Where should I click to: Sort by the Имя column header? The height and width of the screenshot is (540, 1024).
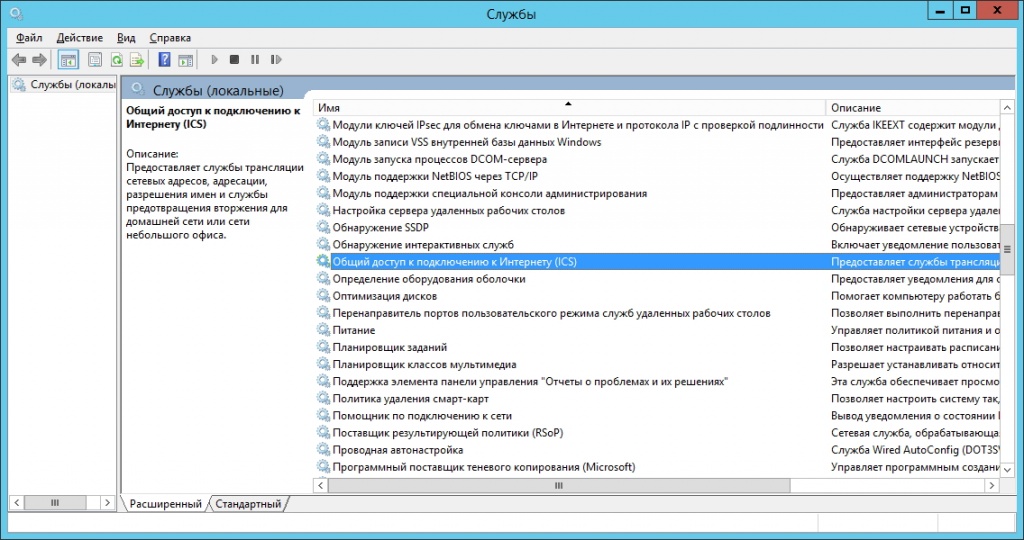coord(569,108)
